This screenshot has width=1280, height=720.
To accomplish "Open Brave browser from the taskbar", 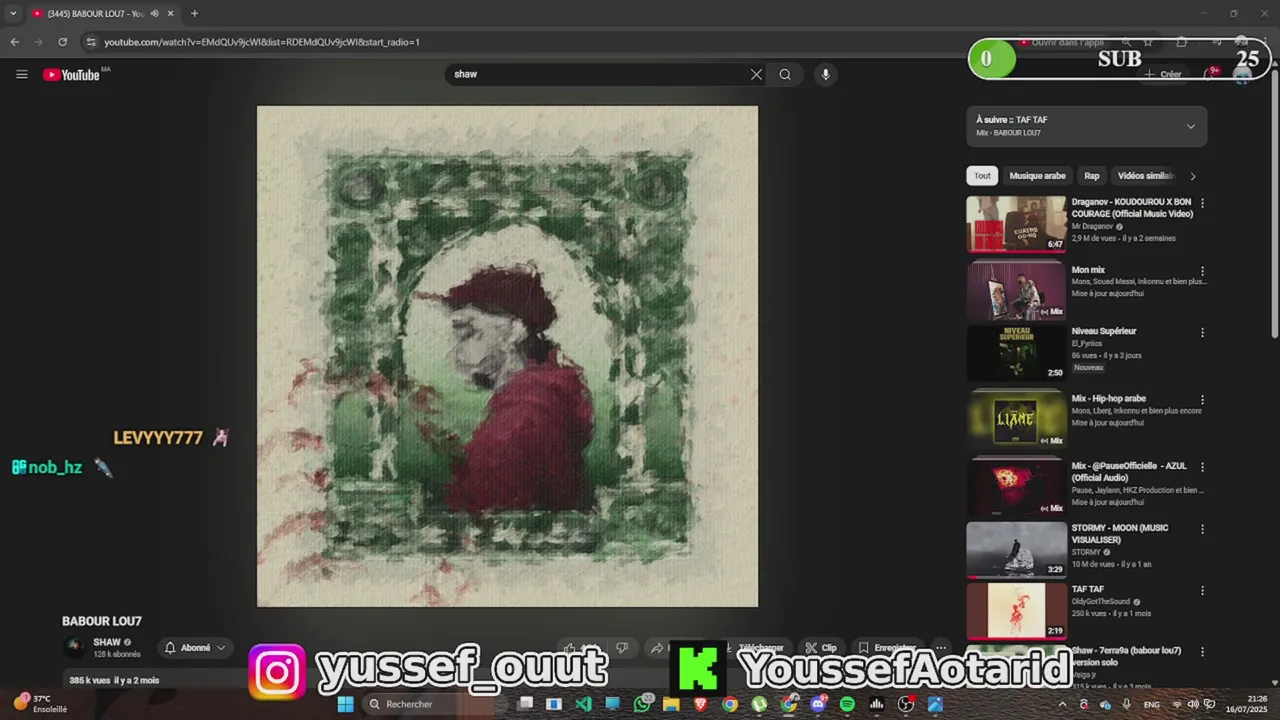I will [700, 704].
